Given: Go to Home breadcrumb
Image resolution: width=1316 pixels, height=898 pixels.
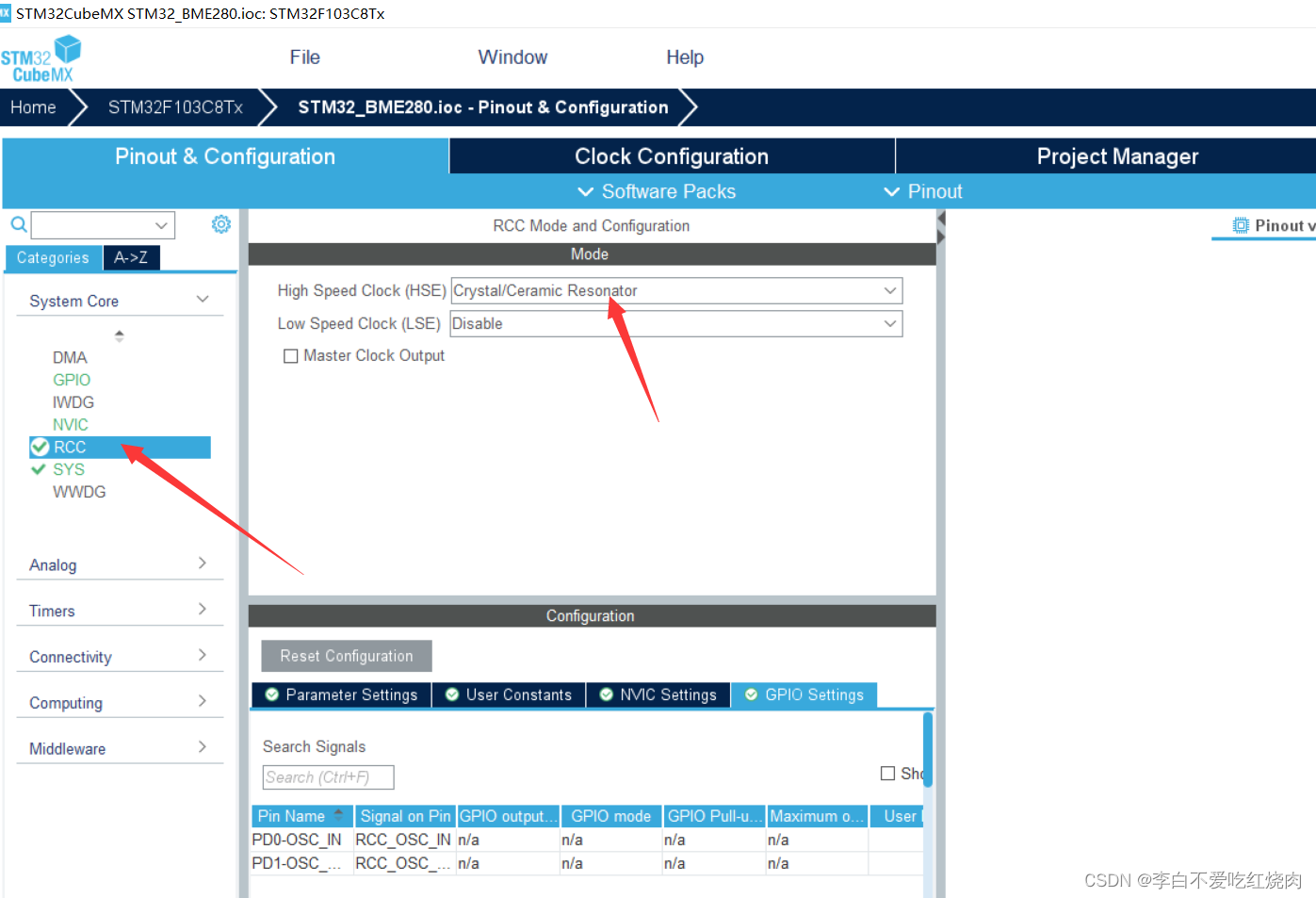Looking at the screenshot, I should pos(33,107).
